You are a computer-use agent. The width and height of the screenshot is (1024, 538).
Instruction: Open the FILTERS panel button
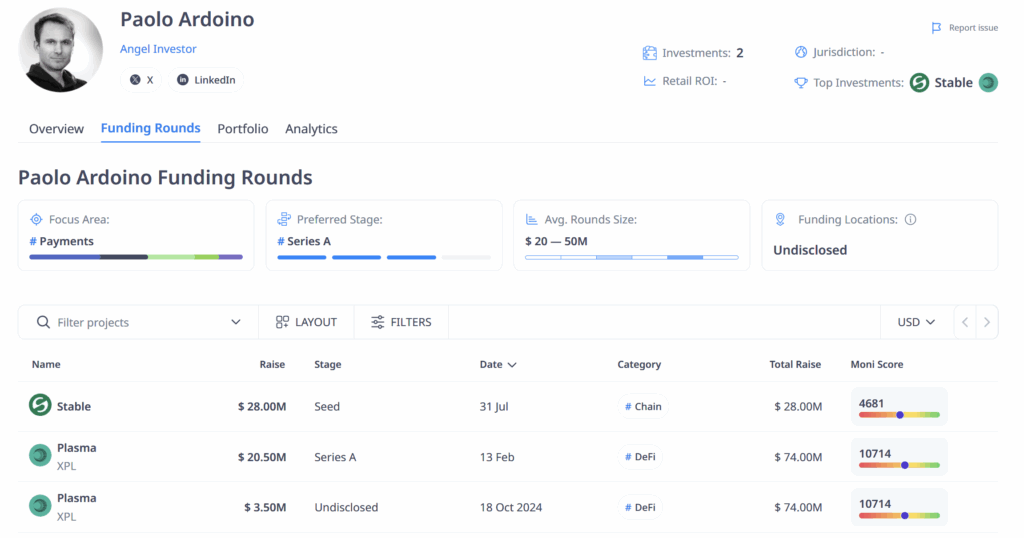pos(401,323)
